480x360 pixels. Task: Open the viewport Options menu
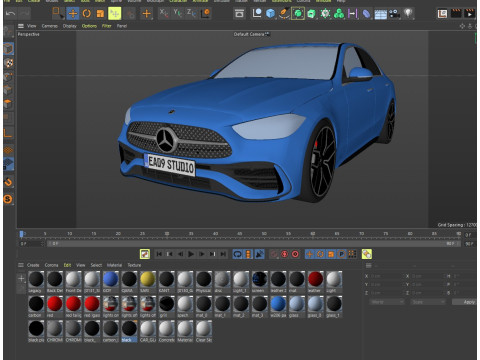click(89, 26)
